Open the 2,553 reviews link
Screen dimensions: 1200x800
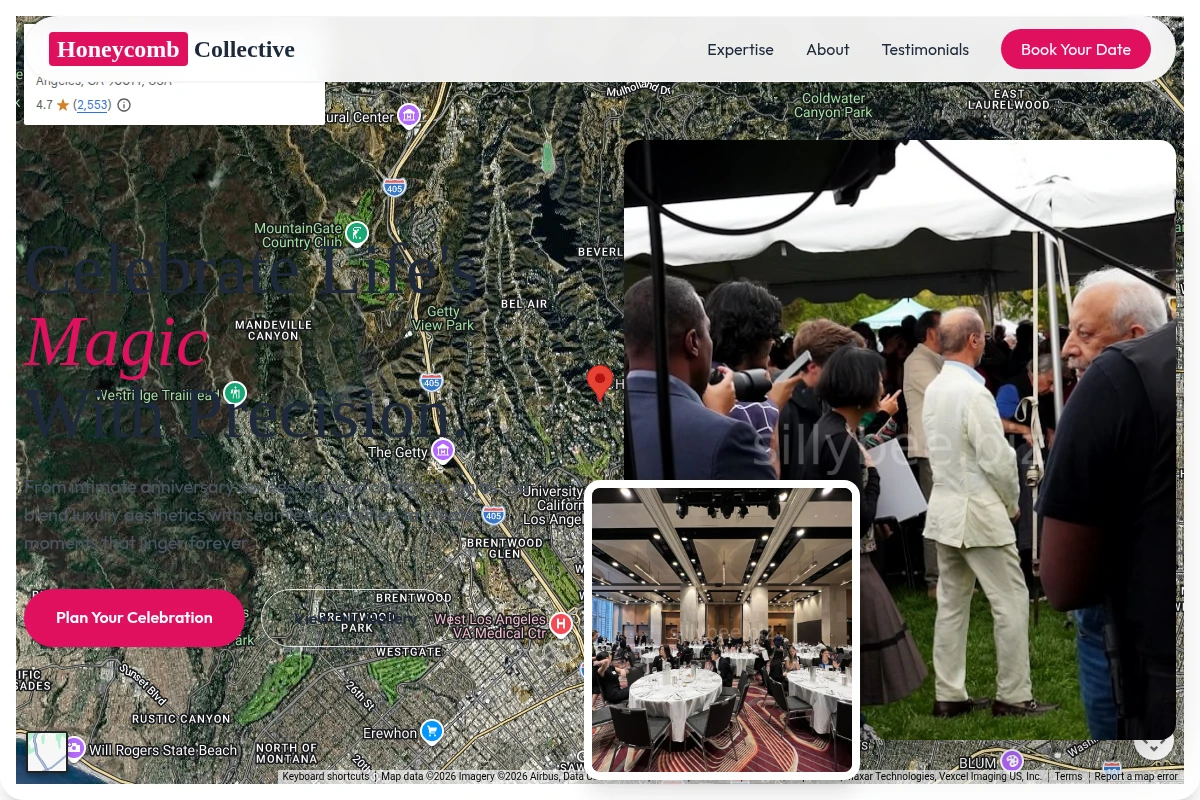[92, 105]
